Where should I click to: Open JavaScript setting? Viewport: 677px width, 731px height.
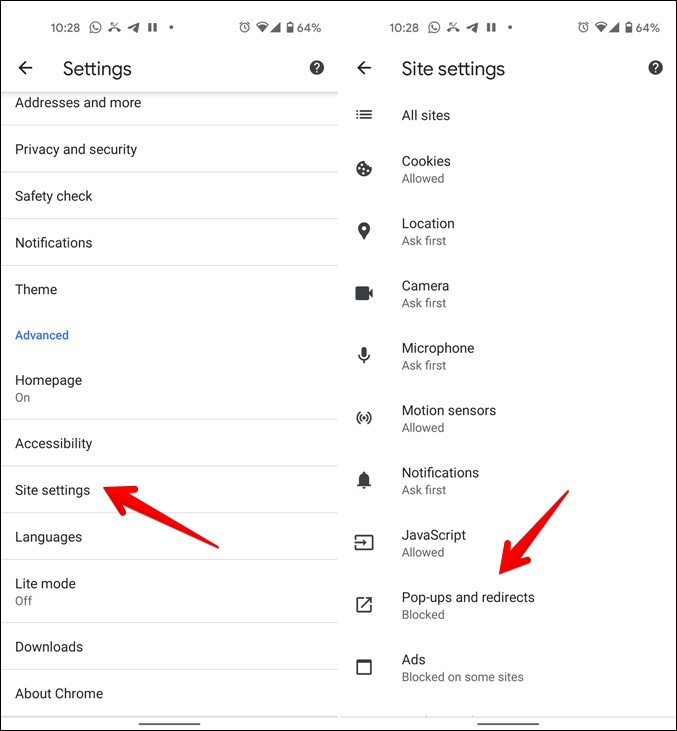(x=508, y=543)
